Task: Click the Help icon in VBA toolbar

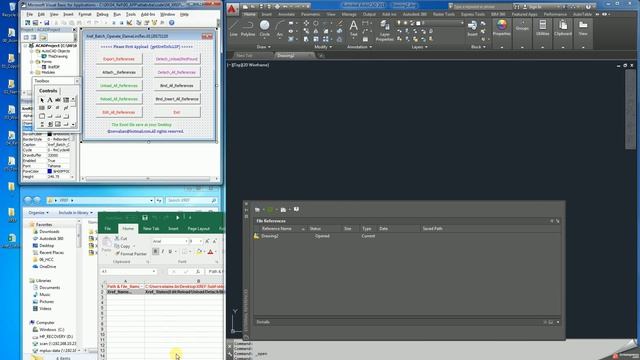Action: 172,23
